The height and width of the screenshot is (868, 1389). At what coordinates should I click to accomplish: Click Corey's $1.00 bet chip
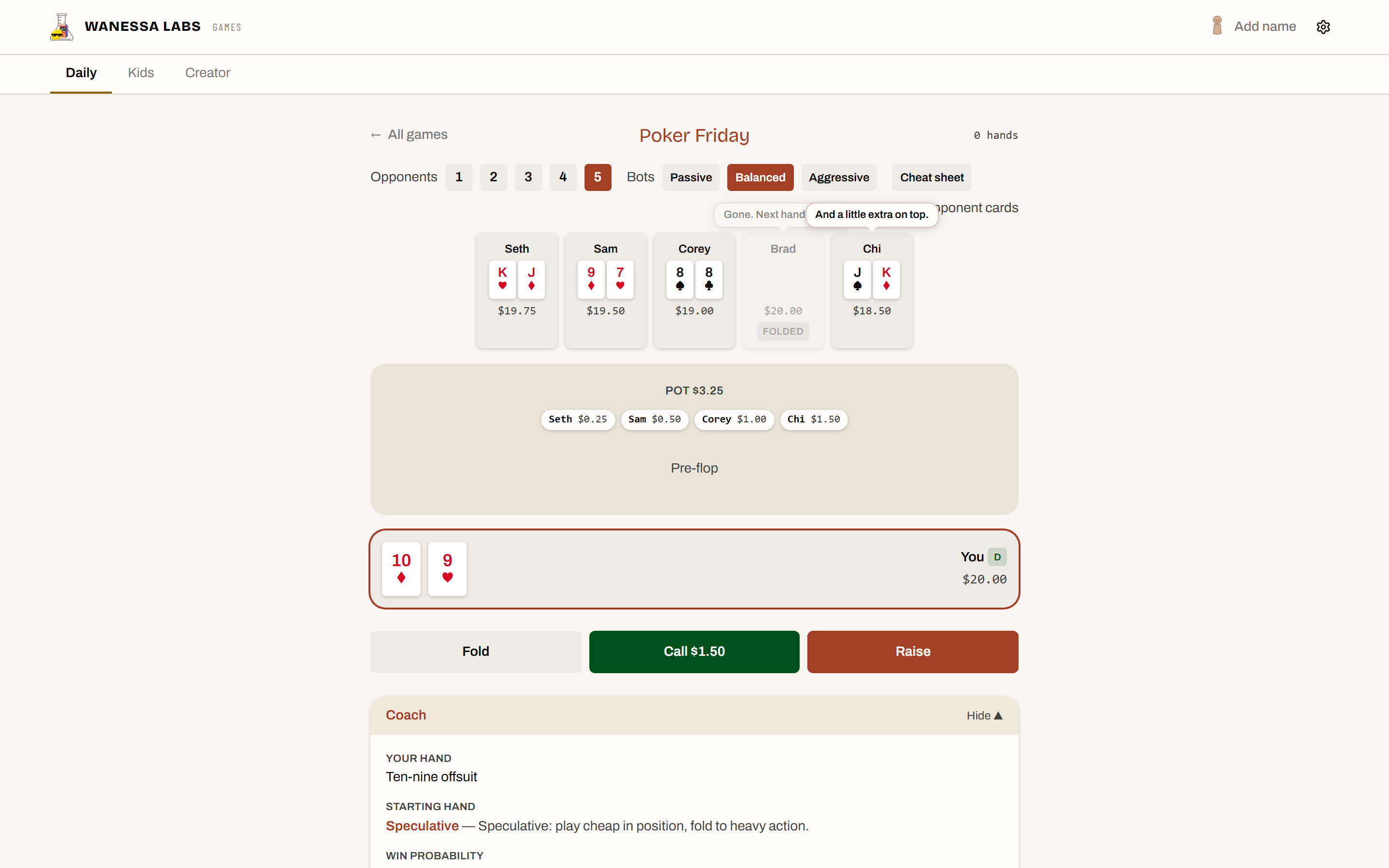pyautogui.click(x=734, y=419)
